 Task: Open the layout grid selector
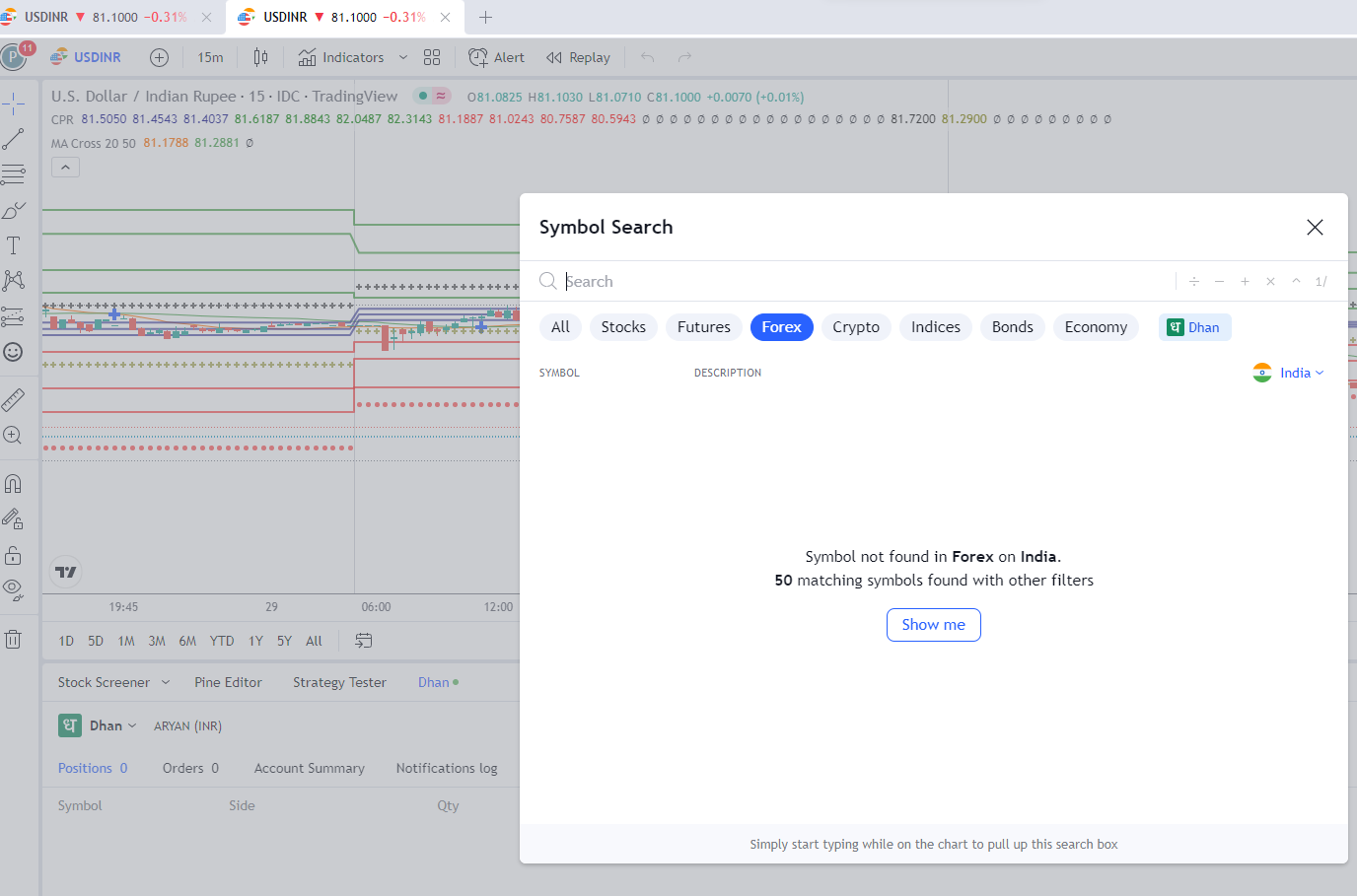tap(432, 57)
